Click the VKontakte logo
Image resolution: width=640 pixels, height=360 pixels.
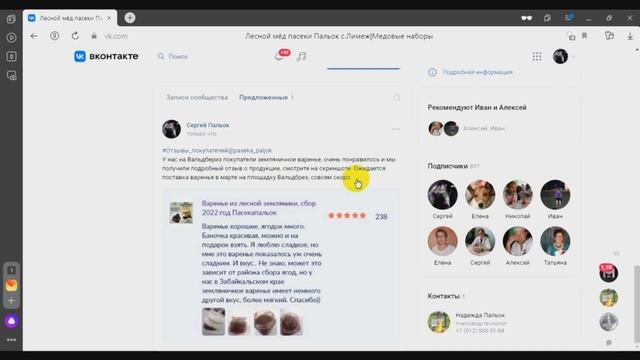coord(106,56)
